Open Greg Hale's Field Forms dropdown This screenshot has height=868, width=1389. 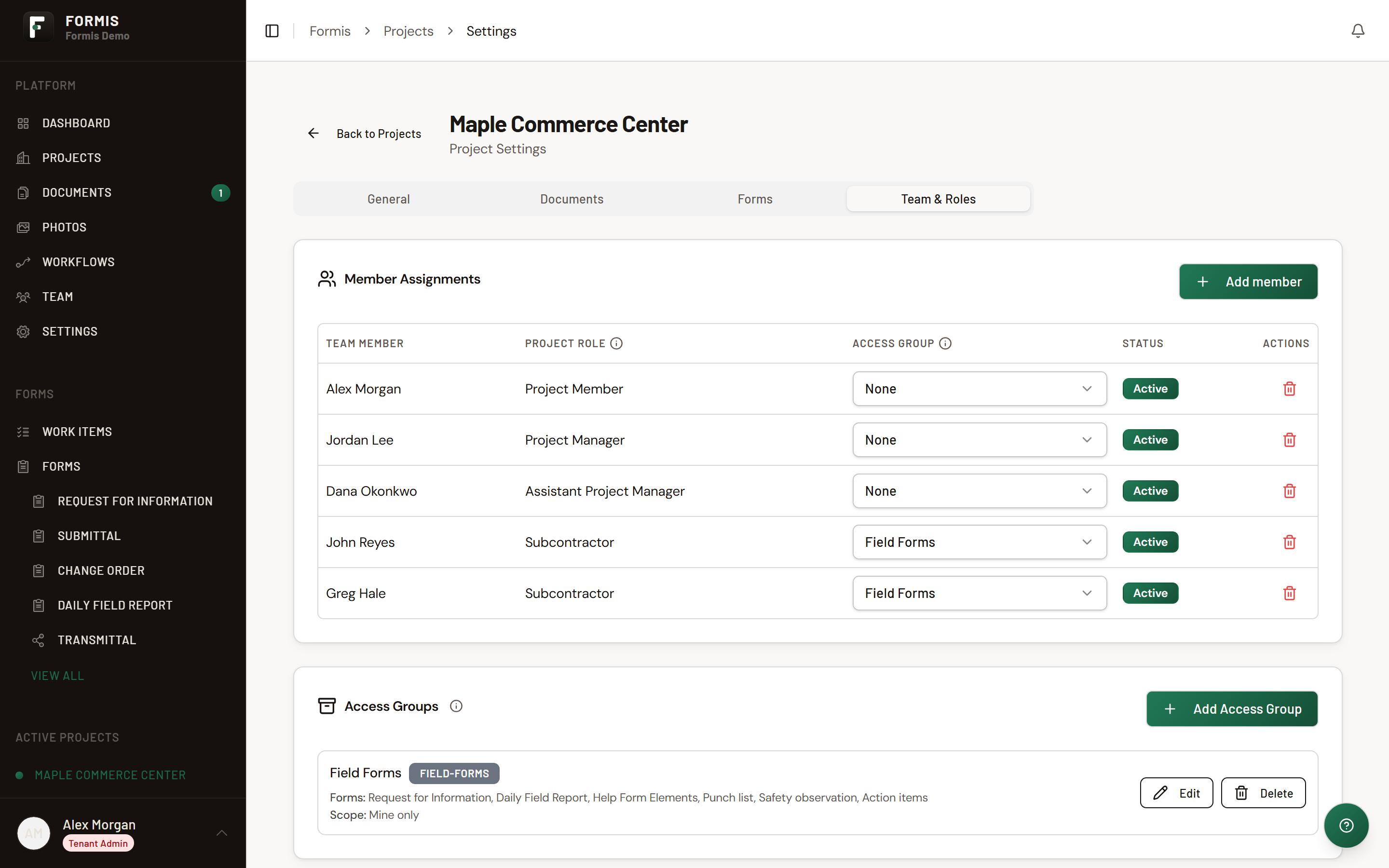[x=979, y=593]
